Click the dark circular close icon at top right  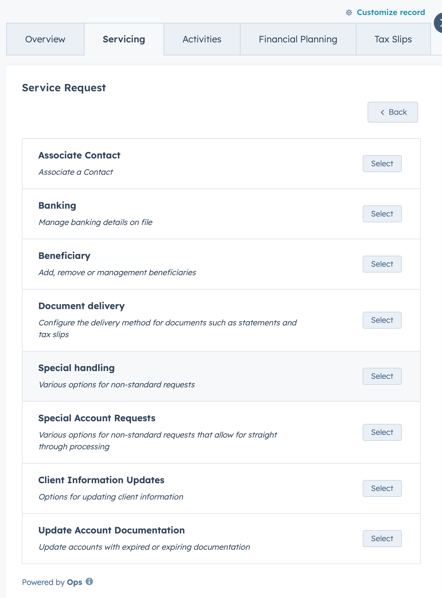(x=439, y=23)
